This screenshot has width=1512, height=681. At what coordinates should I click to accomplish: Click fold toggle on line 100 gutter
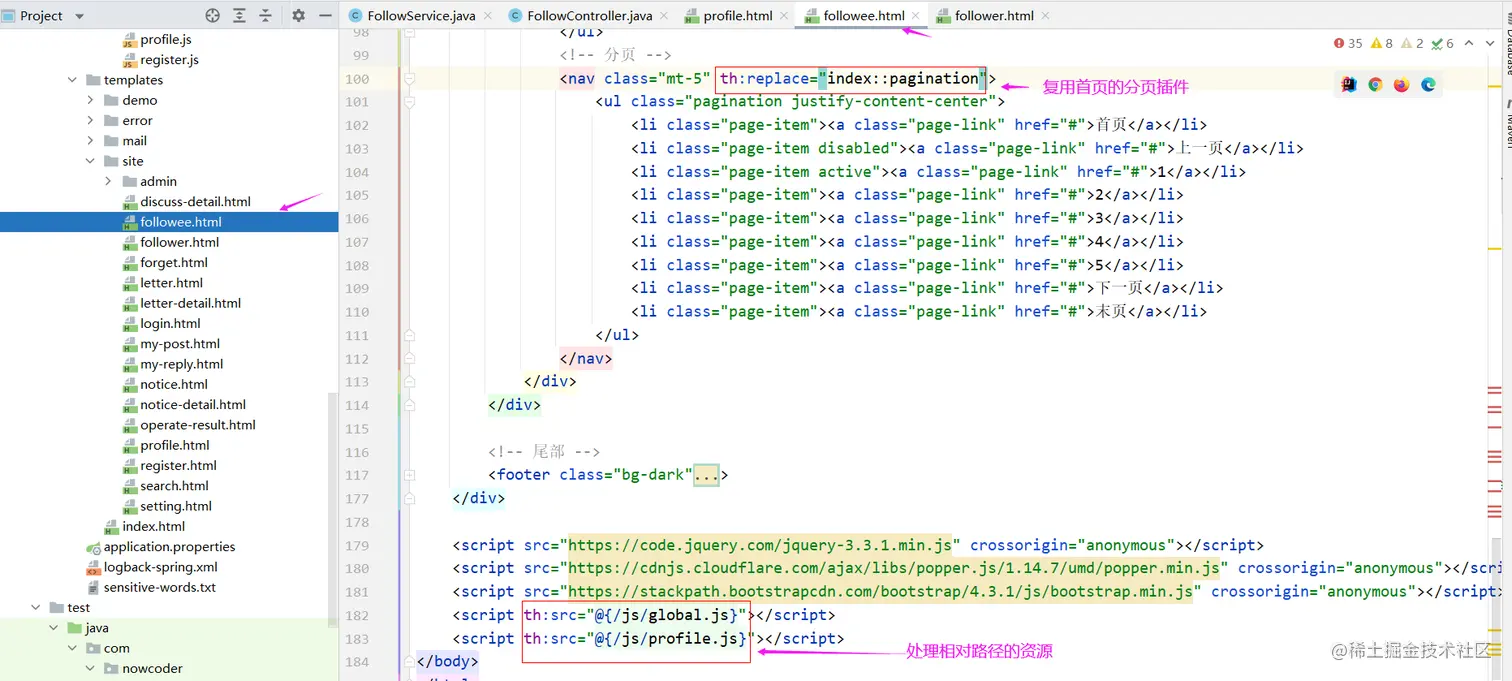tap(408, 79)
